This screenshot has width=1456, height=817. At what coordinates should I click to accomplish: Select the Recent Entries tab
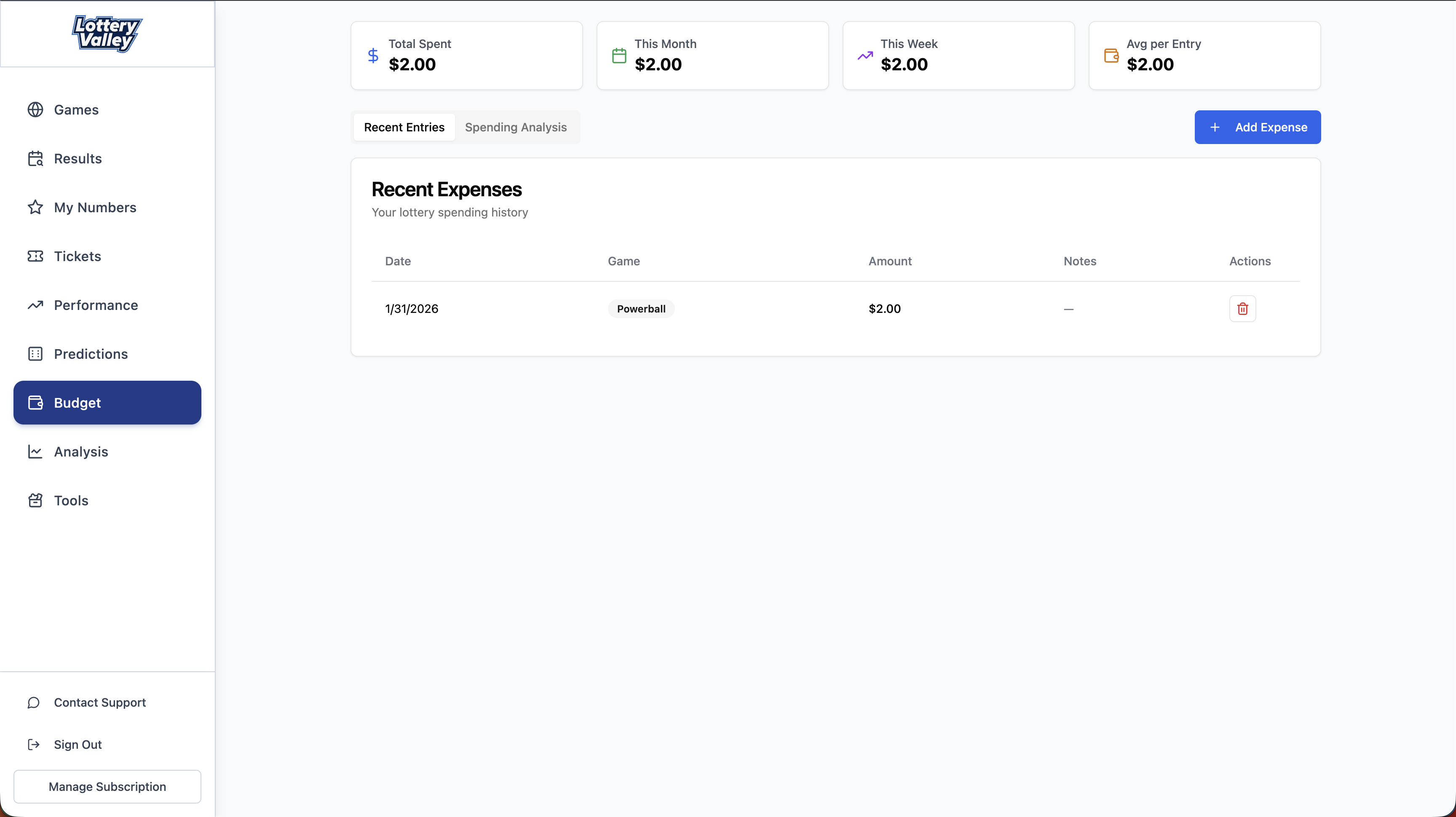click(404, 127)
